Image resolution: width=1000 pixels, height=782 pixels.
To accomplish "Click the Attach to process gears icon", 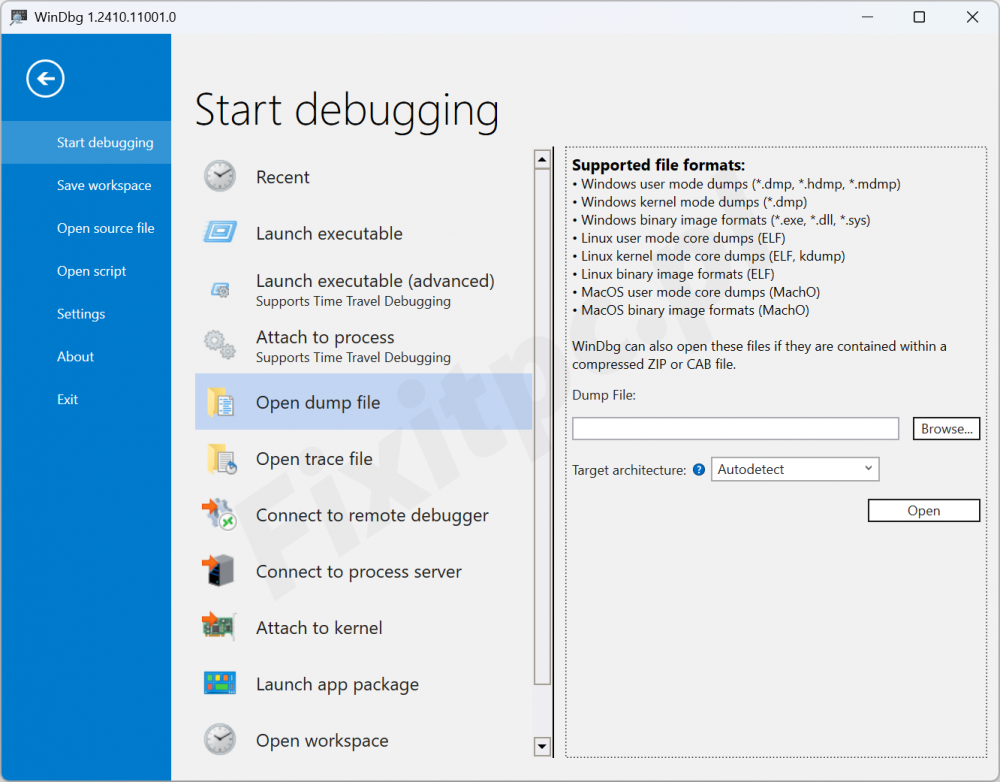I will pos(220,345).
